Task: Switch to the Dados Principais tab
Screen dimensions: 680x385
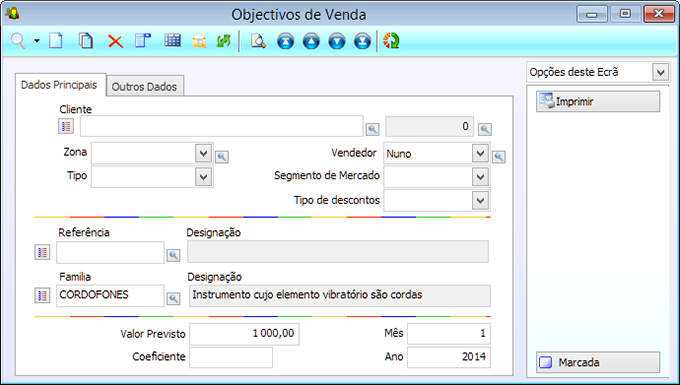Action: (x=59, y=85)
